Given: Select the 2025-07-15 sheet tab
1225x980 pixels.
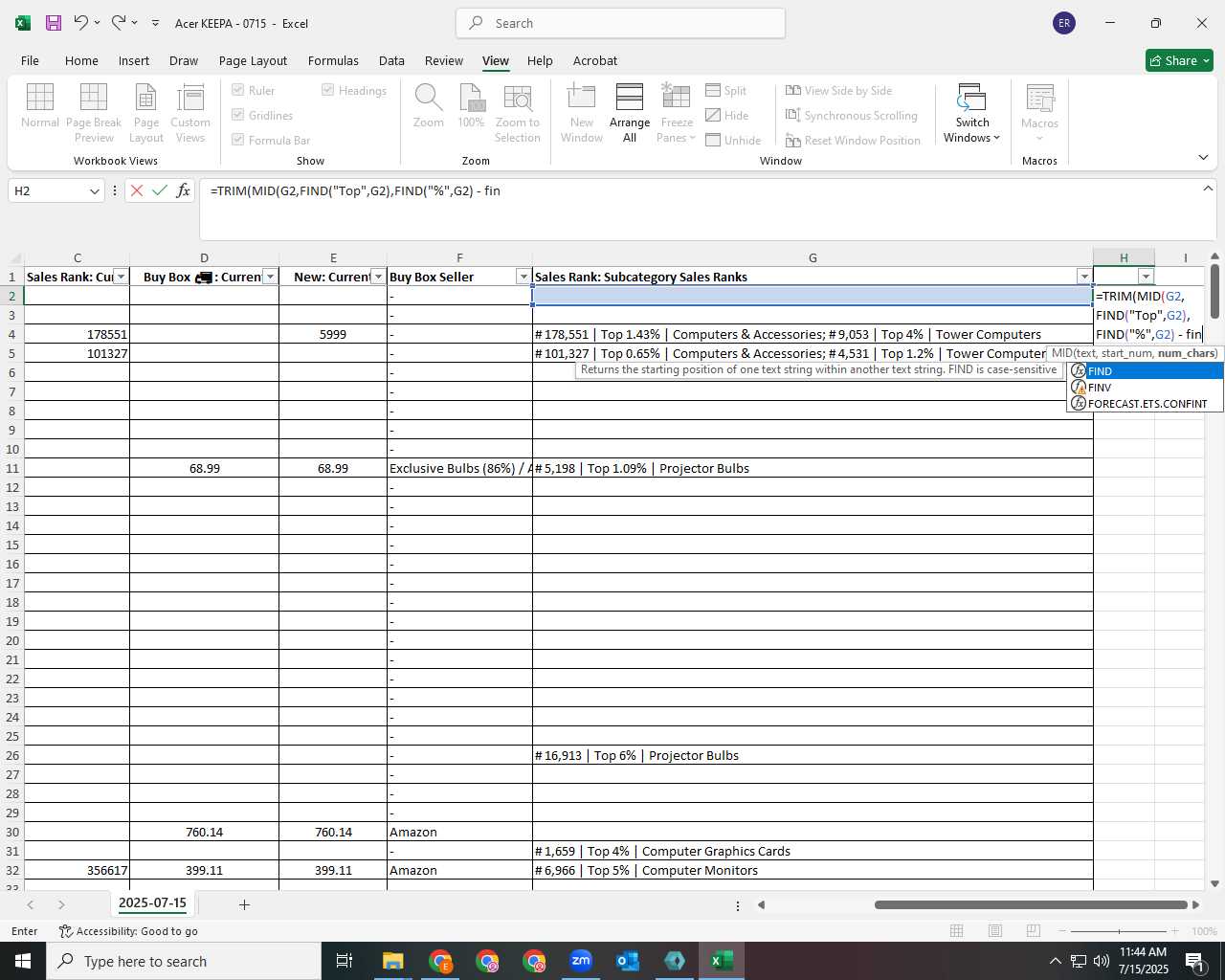Looking at the screenshot, I should click(152, 903).
